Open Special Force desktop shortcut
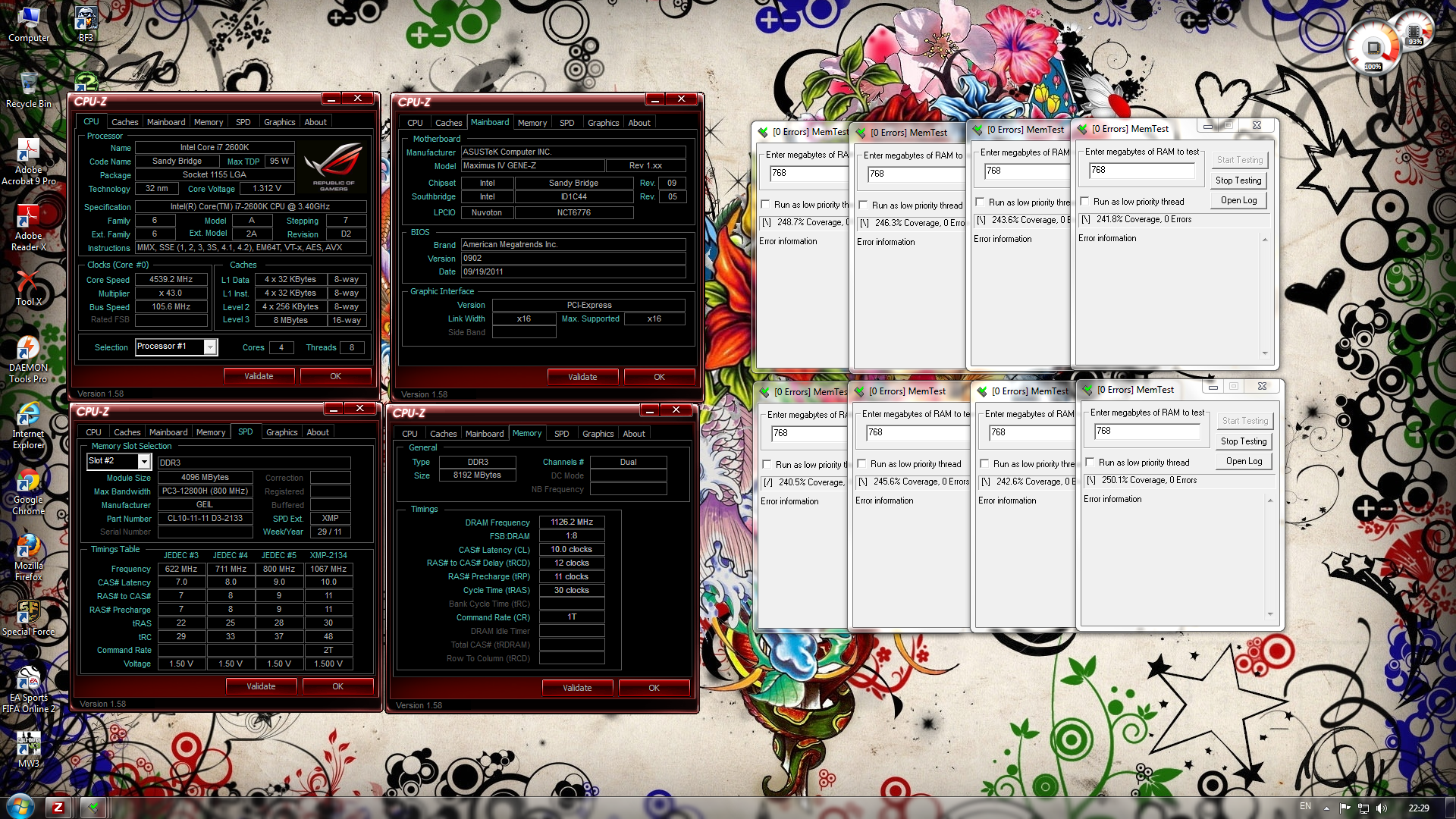 28,613
